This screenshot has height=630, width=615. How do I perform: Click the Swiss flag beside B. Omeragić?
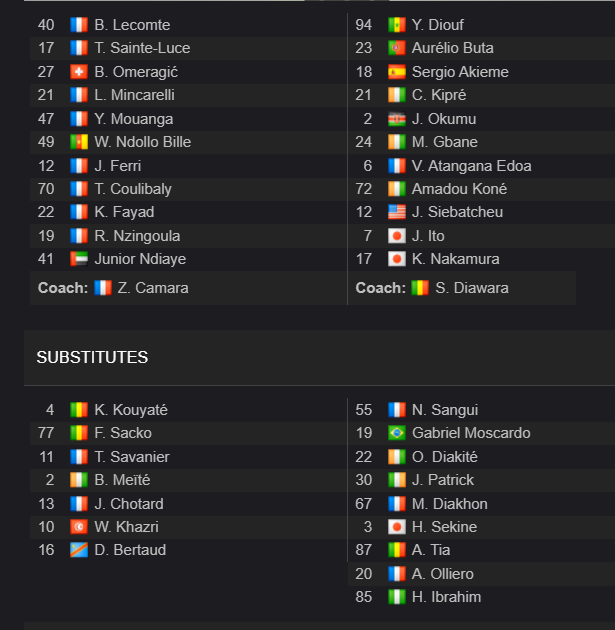(x=79, y=72)
